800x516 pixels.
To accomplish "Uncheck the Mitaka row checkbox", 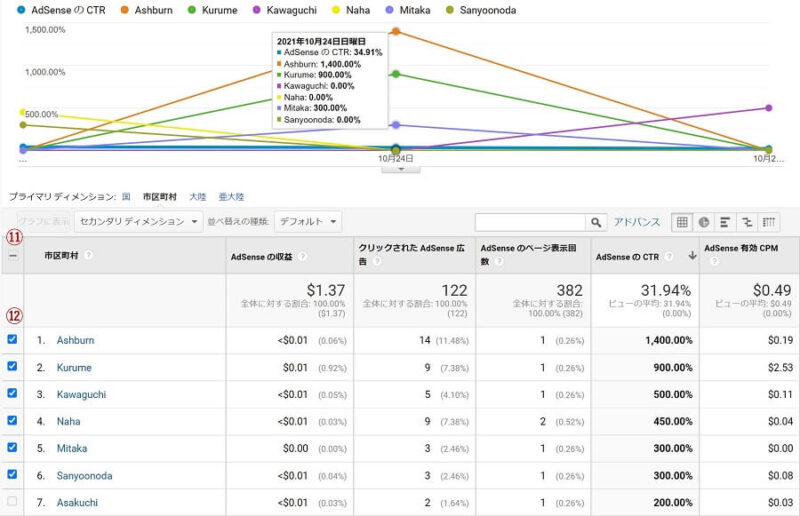I will (x=12, y=447).
